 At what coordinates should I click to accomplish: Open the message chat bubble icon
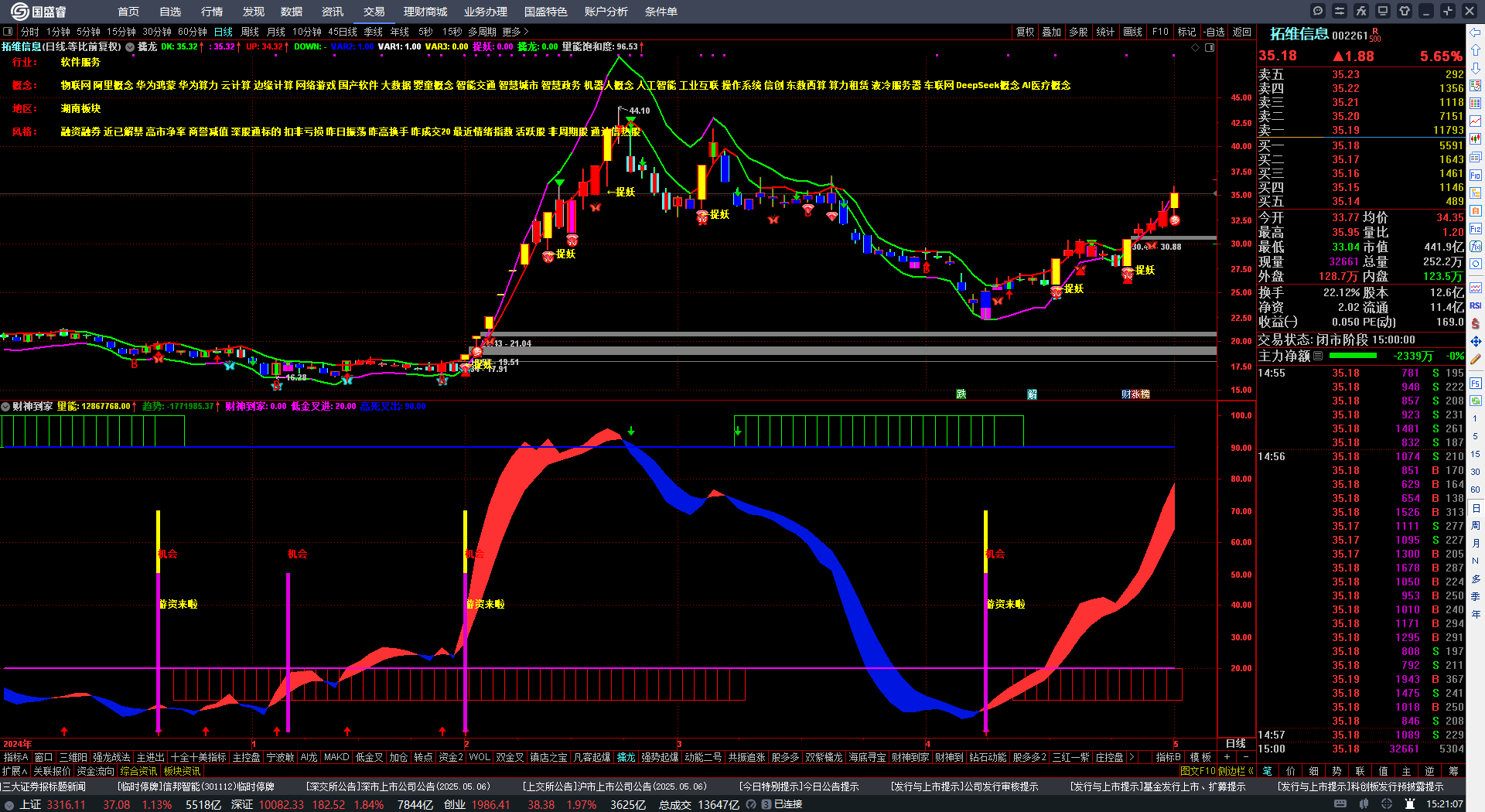click(1318, 11)
